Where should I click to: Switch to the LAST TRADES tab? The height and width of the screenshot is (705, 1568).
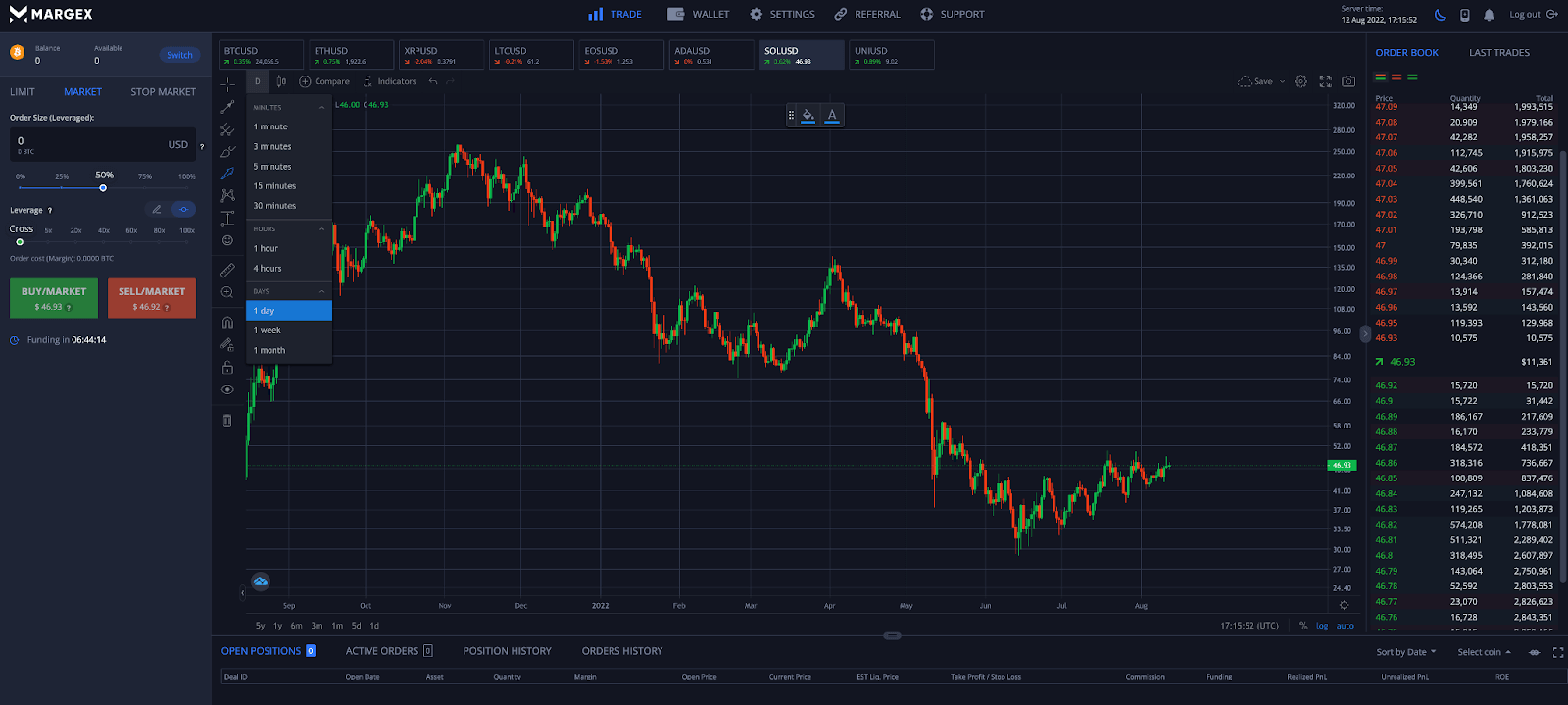1498,53
